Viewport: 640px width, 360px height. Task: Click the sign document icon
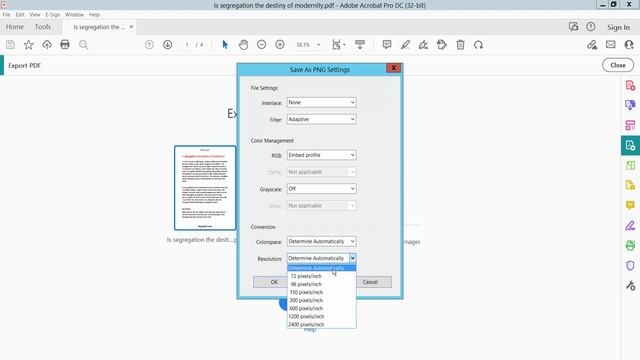(x=423, y=44)
